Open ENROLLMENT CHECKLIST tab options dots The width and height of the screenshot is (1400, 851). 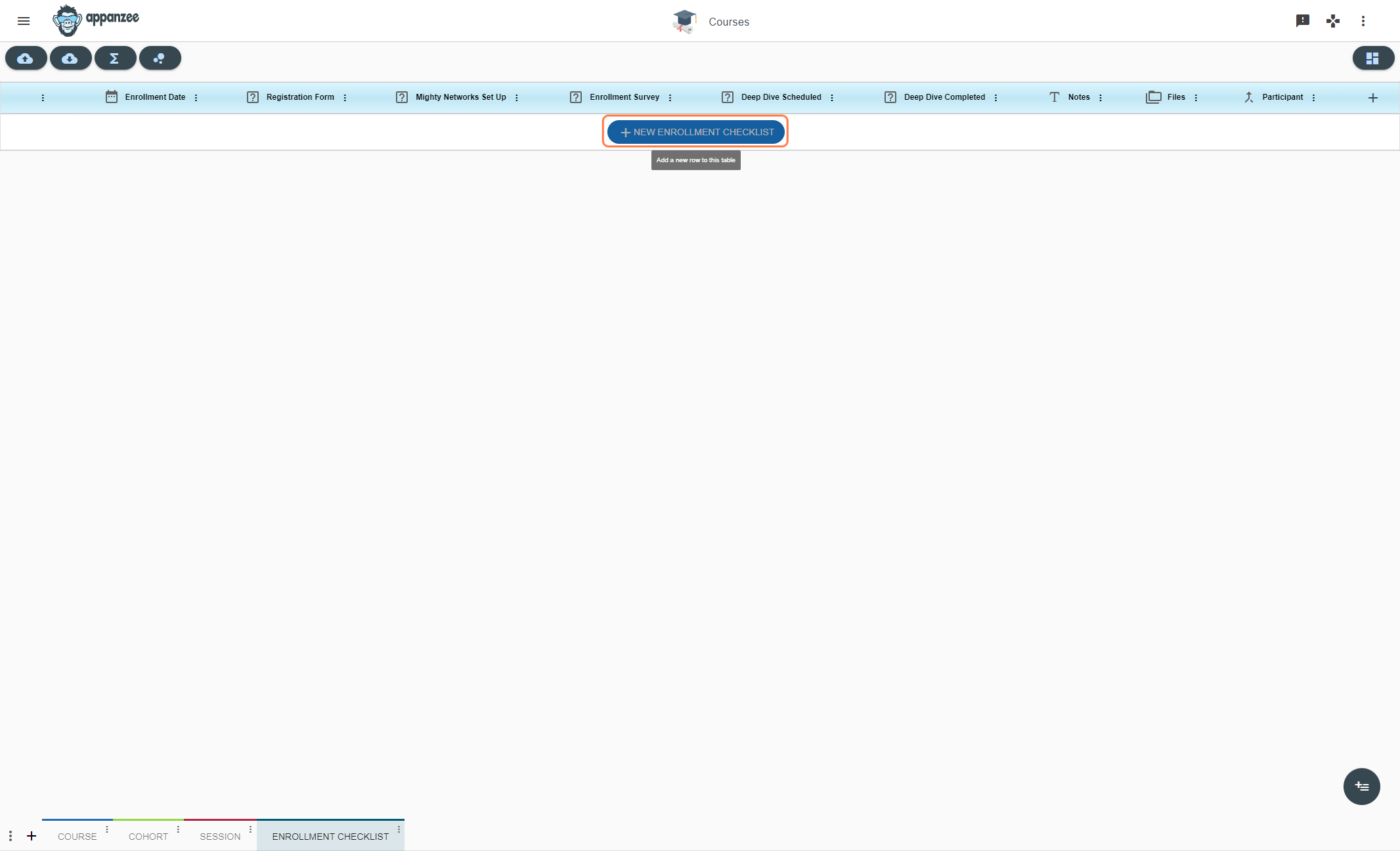tap(399, 829)
